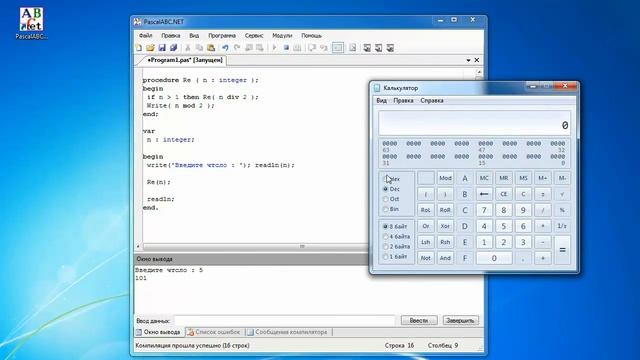Image resolution: width=640 pixels, height=360 pixels.
Task: Click the Xor button in Calculator
Action: click(x=445, y=226)
